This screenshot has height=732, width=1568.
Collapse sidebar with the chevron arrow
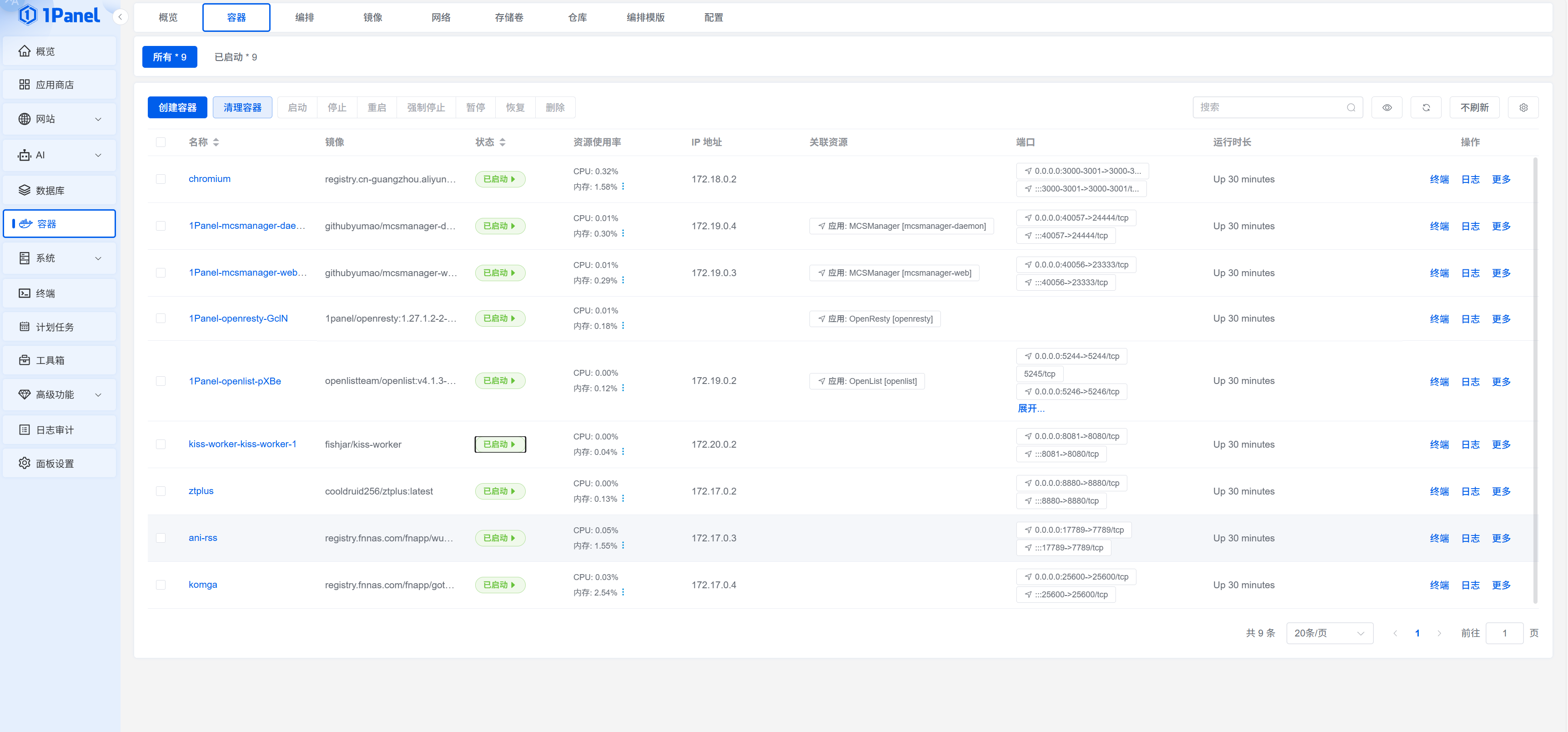coord(120,17)
